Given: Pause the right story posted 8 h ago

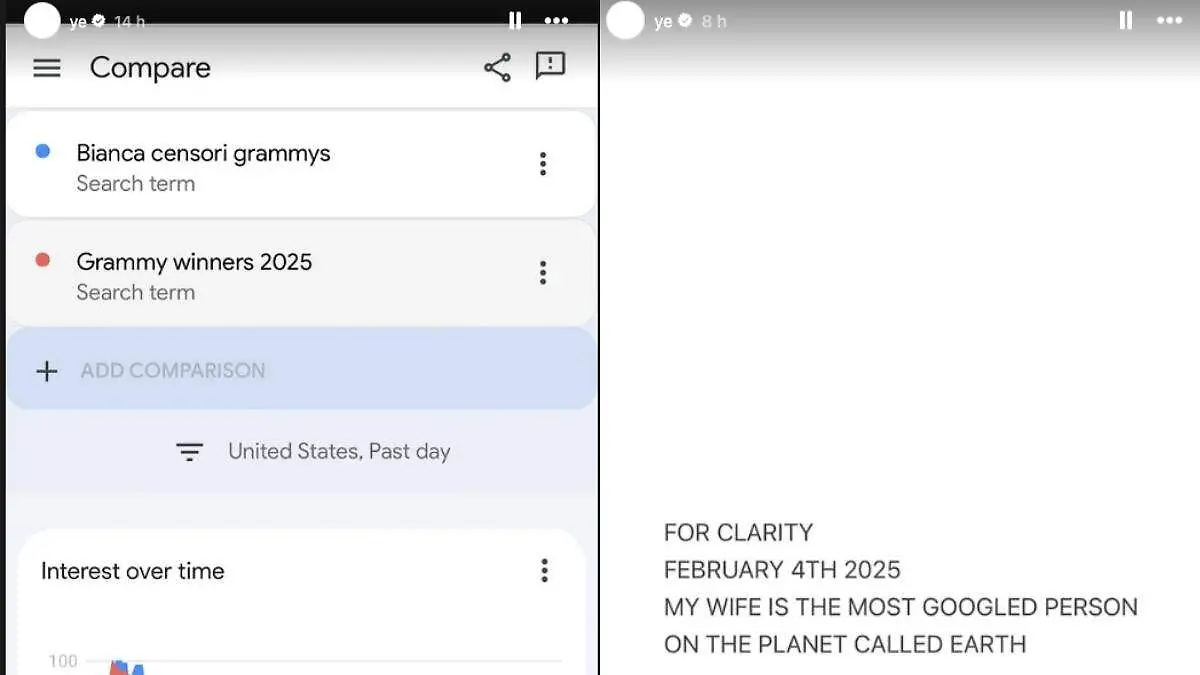Looking at the screenshot, I should [1126, 21].
